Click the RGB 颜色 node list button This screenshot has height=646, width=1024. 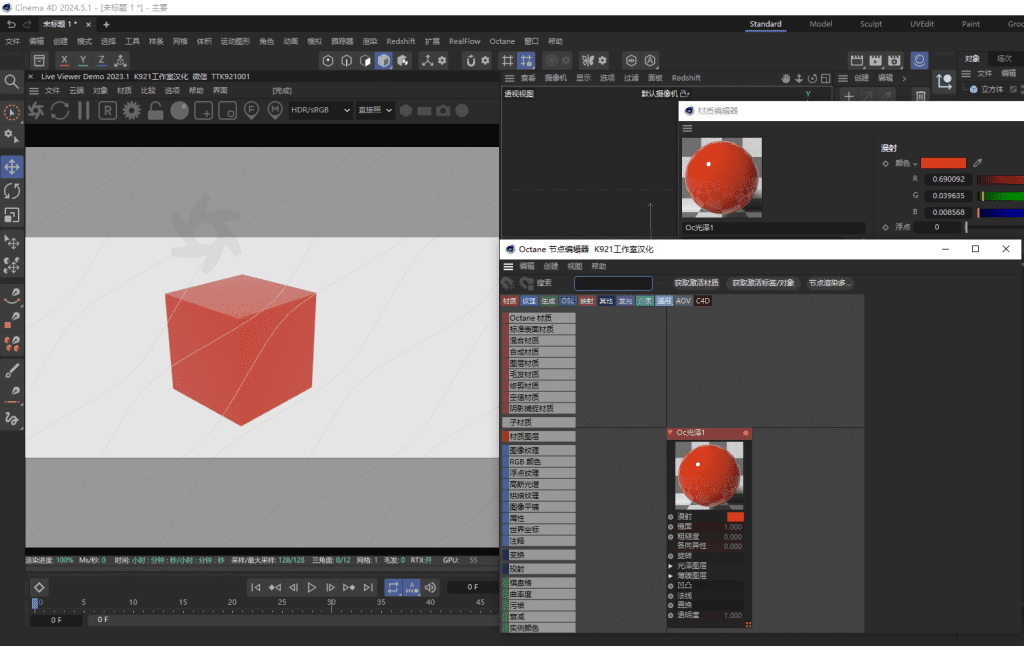click(539, 462)
